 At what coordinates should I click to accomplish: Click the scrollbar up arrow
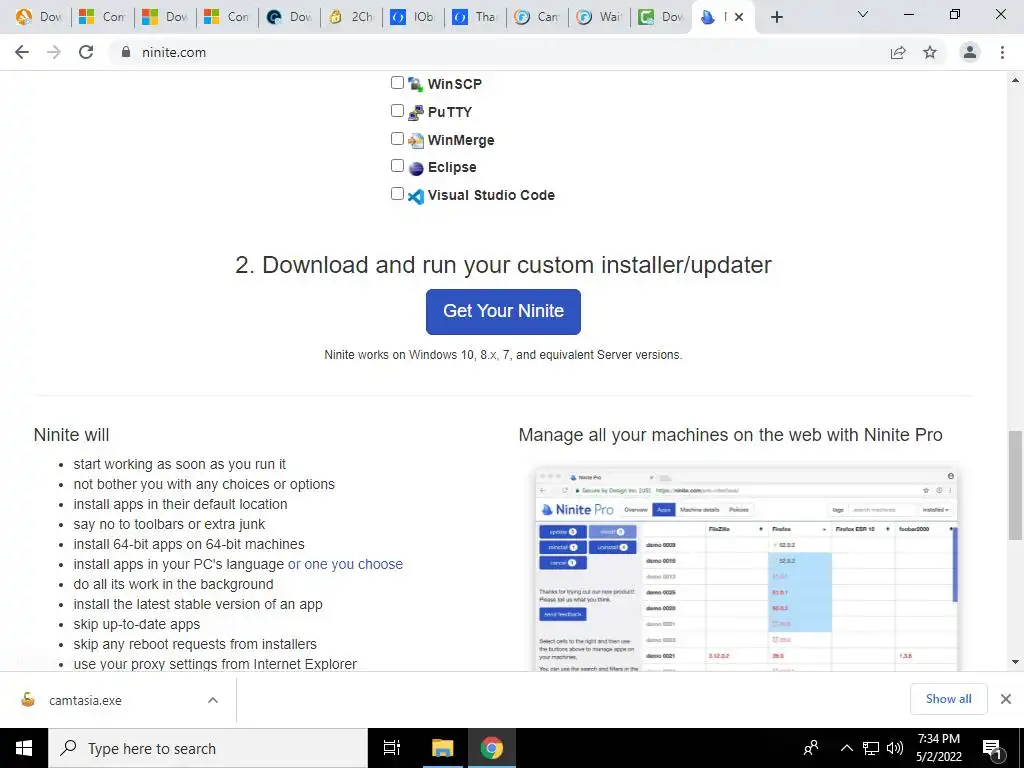click(1015, 80)
